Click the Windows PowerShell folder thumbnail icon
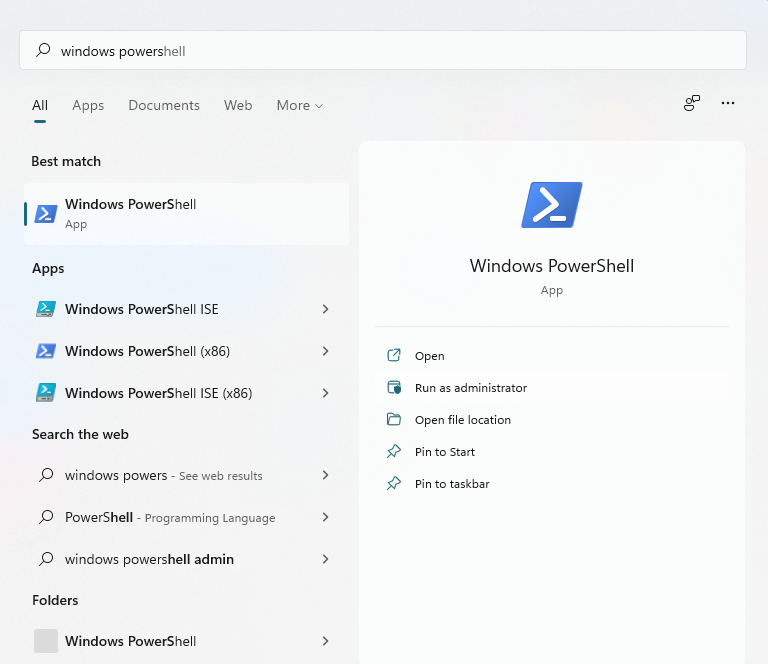 [x=46, y=641]
